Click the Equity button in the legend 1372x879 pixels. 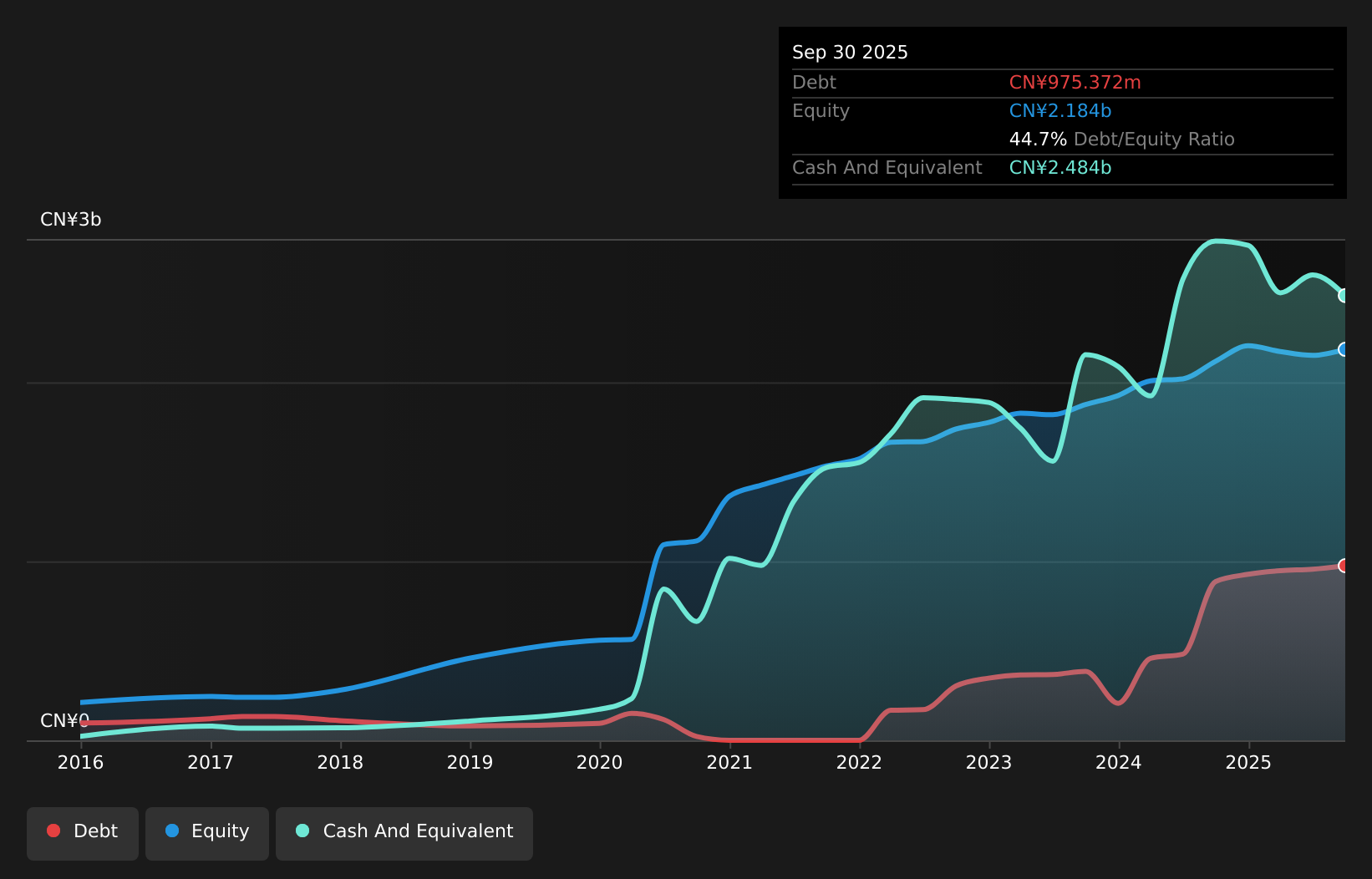click(x=206, y=833)
